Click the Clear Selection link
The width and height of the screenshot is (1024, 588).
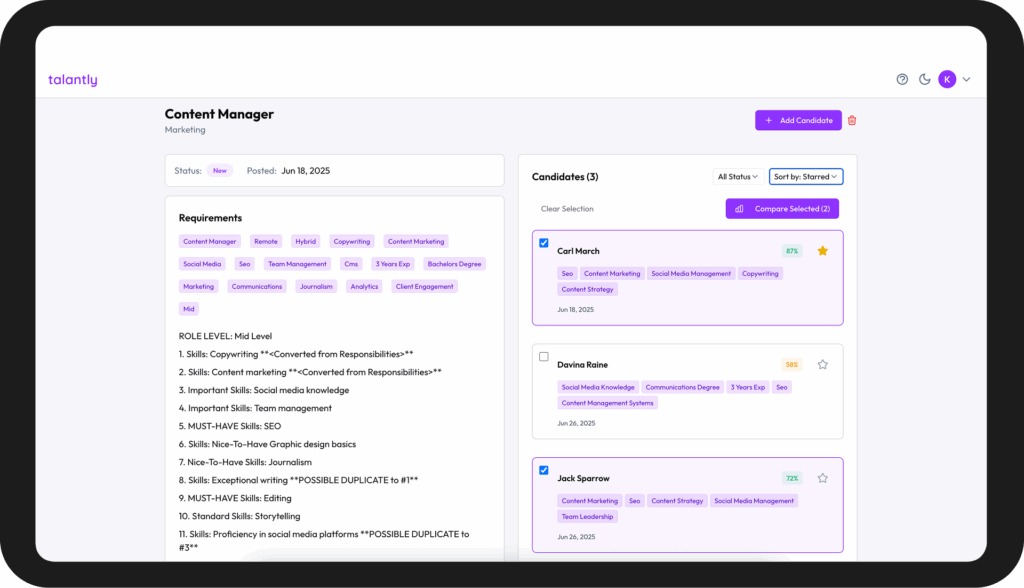[x=567, y=209]
